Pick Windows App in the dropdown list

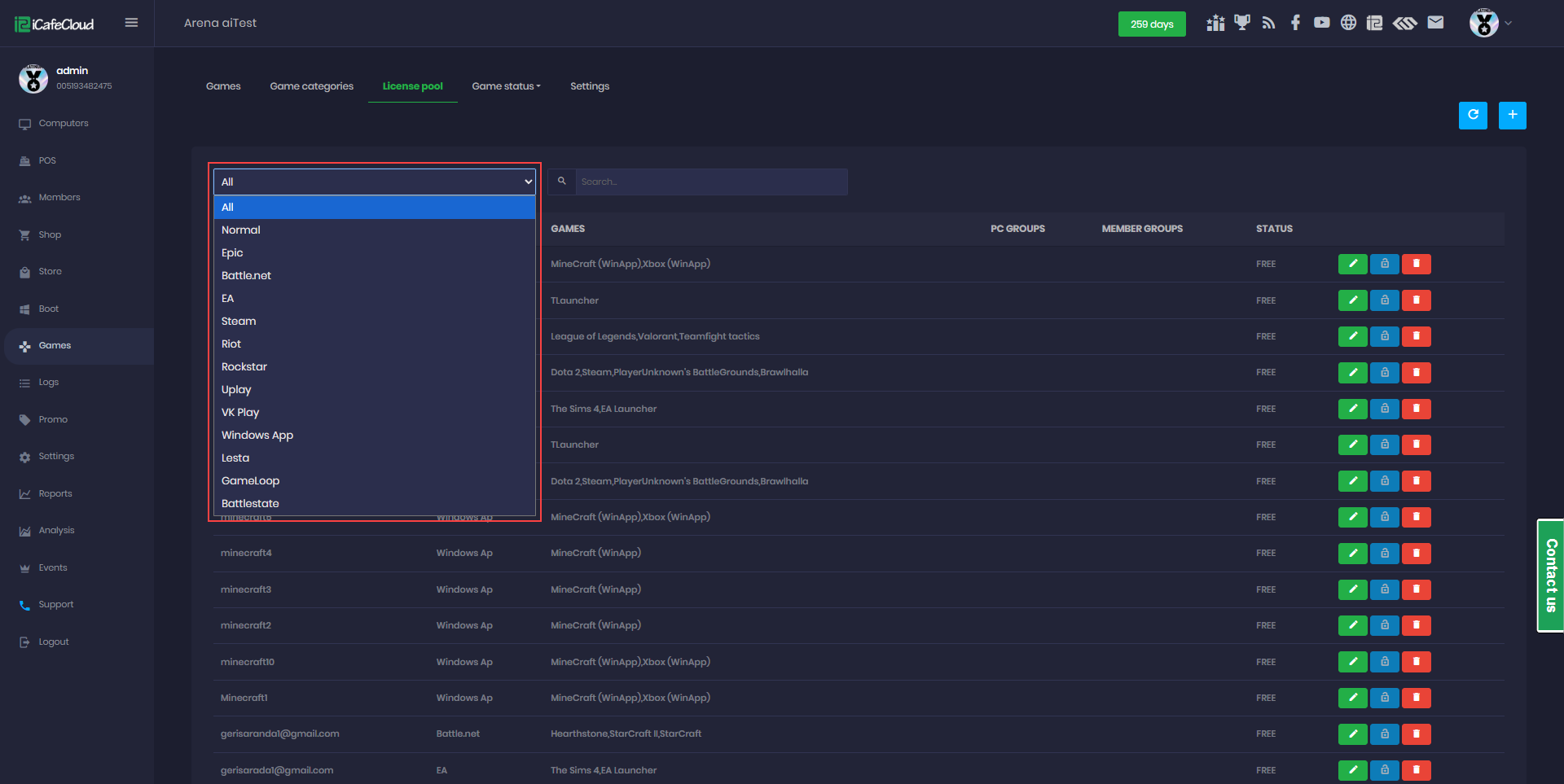tap(257, 436)
